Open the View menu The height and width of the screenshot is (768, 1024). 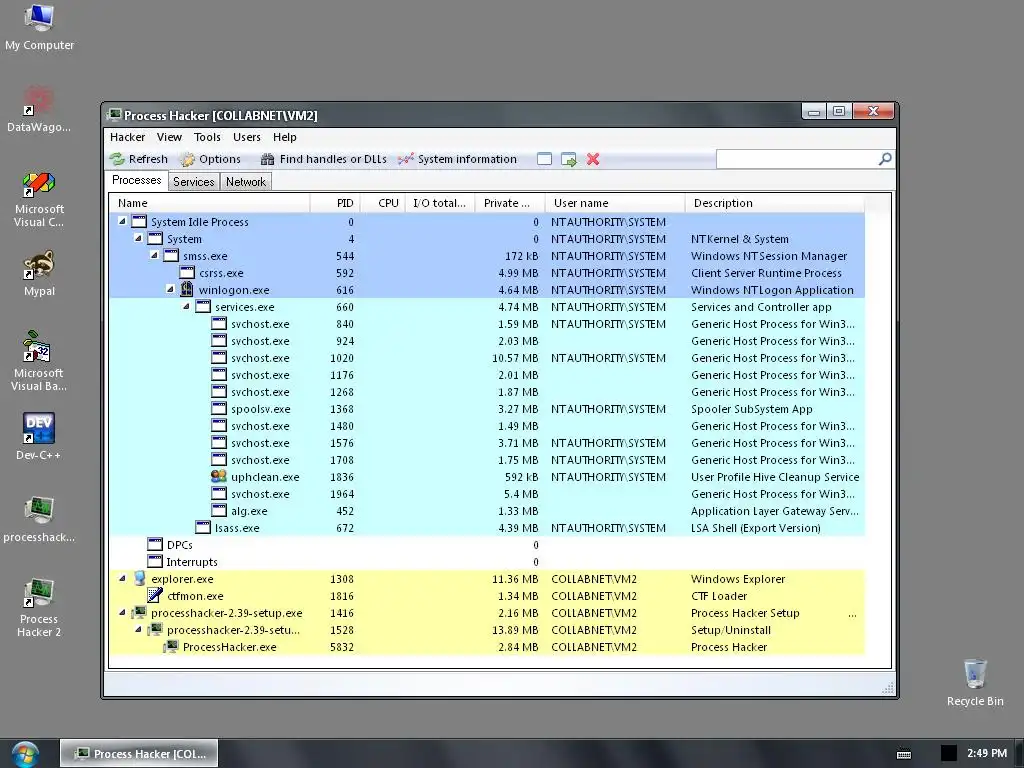pos(169,137)
